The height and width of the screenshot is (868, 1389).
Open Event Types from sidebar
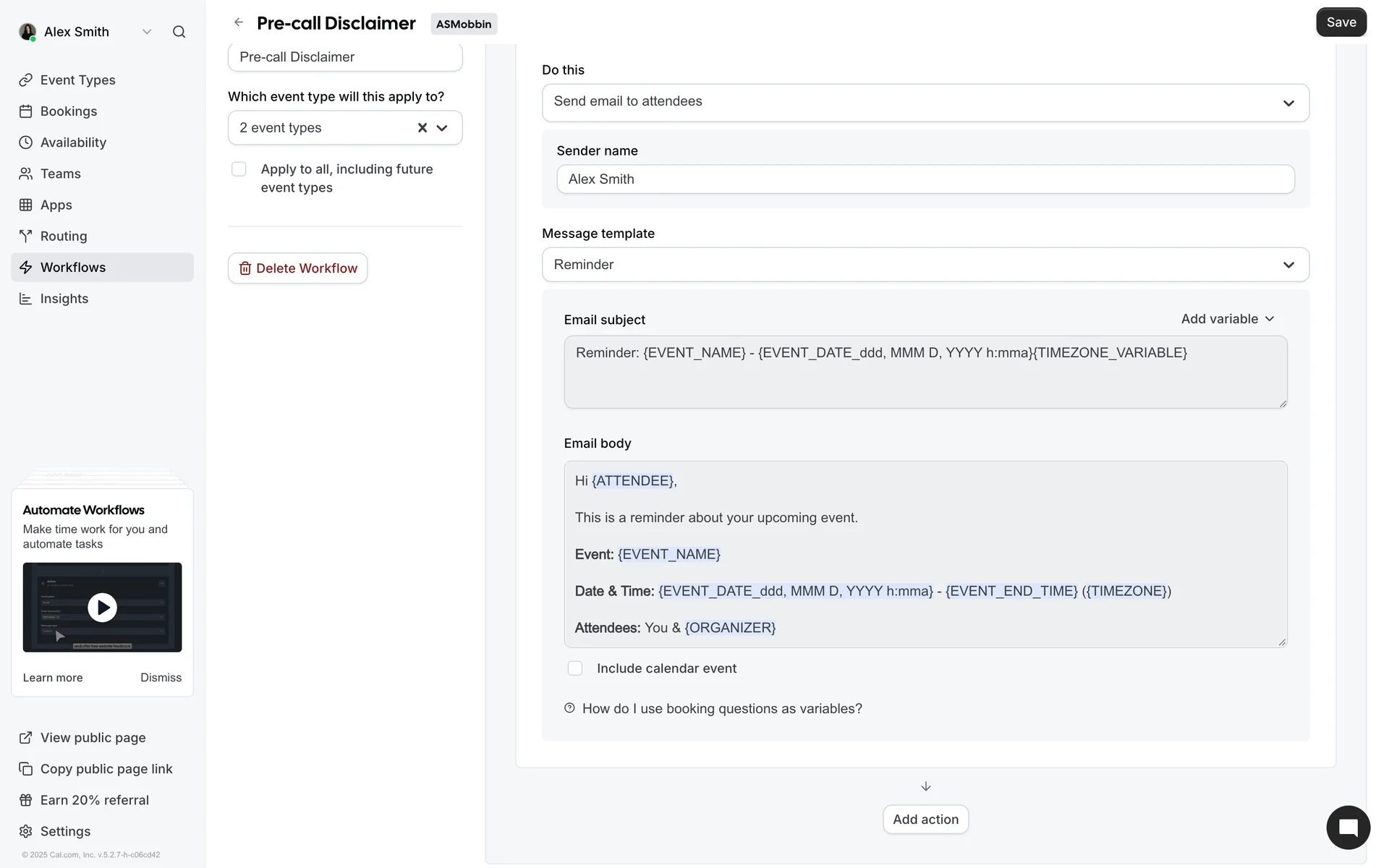77,80
